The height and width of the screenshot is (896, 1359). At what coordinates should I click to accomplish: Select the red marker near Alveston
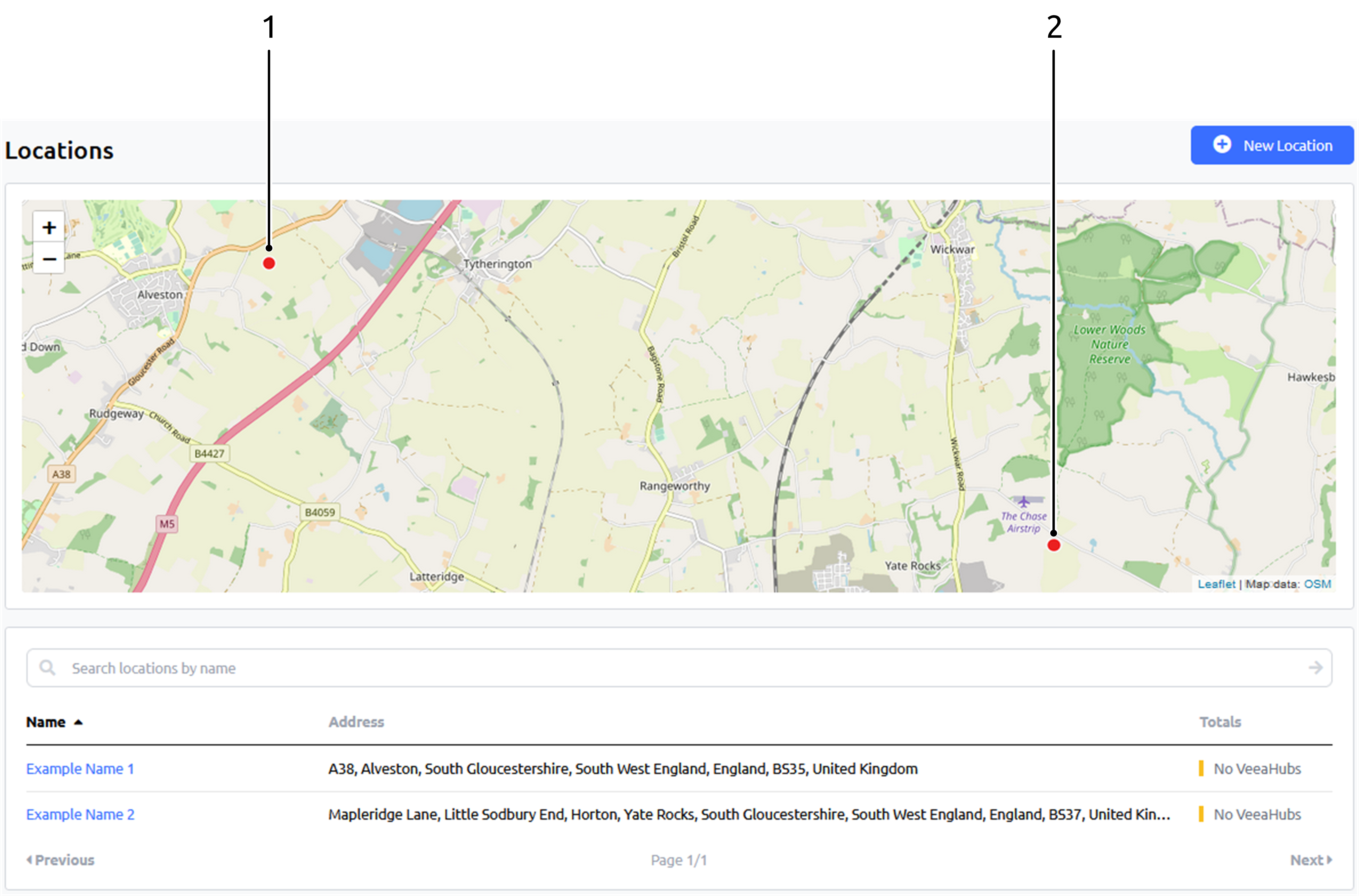pyautogui.click(x=269, y=263)
